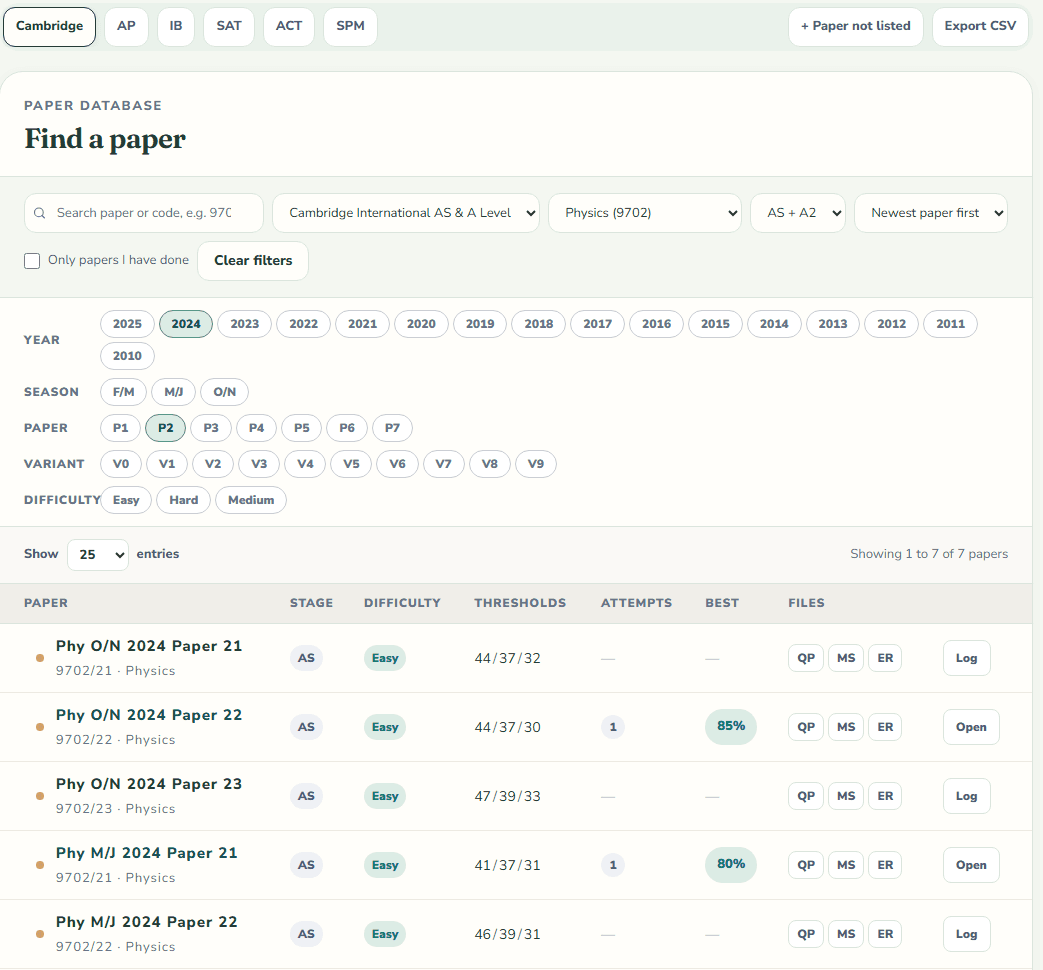Image resolution: width=1043 pixels, height=970 pixels.
Task: Toggle the 2019 year filter chip
Action: tap(480, 324)
